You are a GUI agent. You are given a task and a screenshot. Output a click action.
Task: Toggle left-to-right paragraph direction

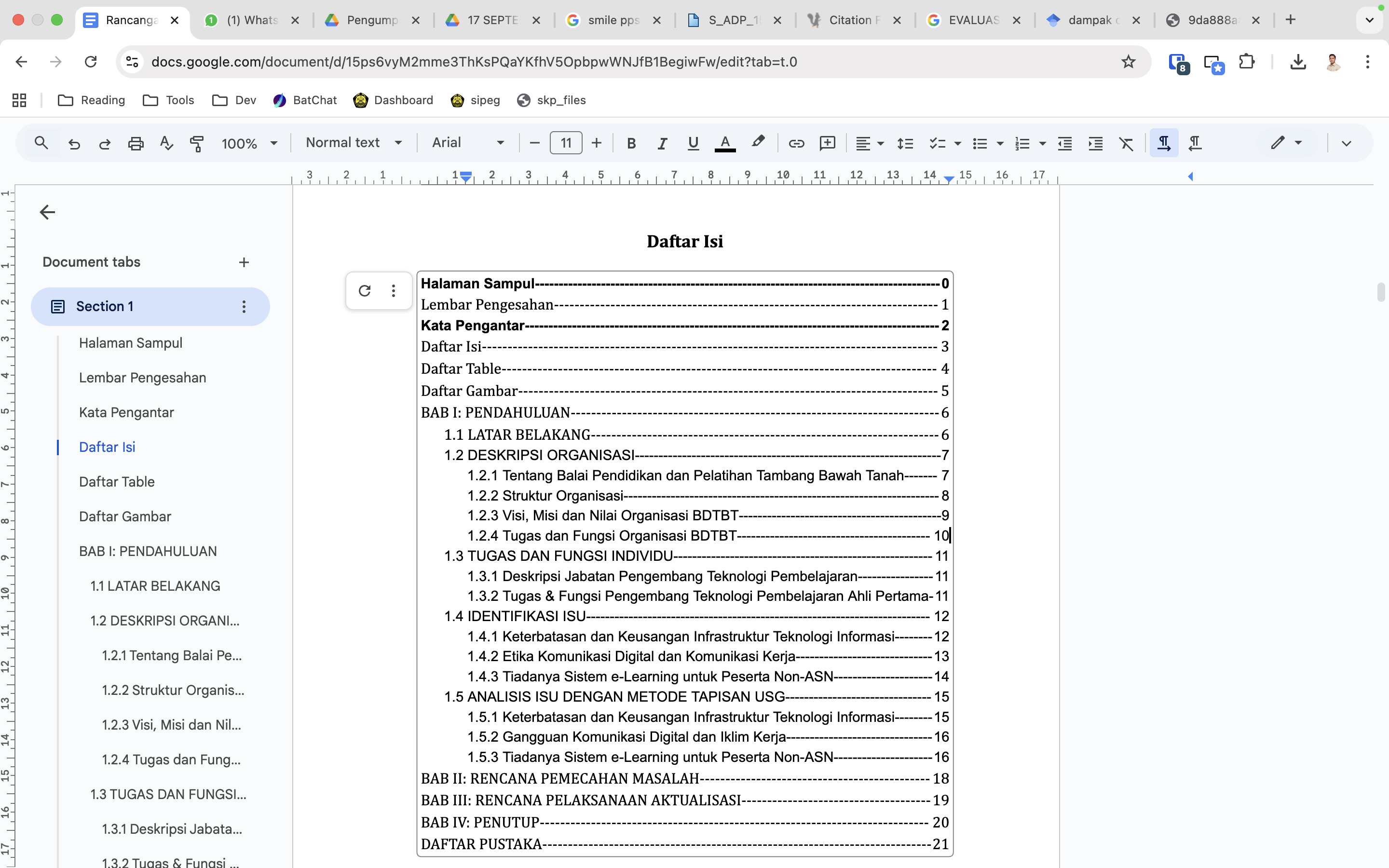[1164, 143]
